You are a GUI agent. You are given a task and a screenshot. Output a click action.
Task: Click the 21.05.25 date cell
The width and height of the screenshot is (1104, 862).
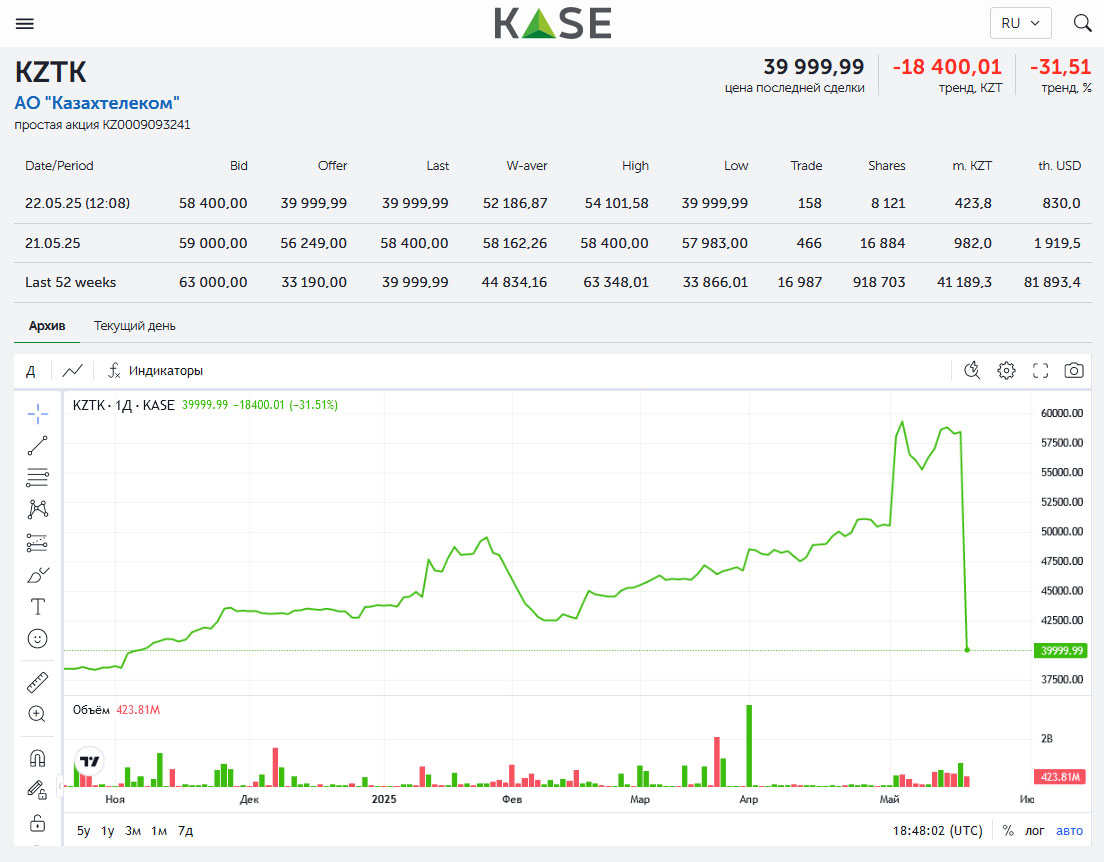pyautogui.click(x=53, y=244)
